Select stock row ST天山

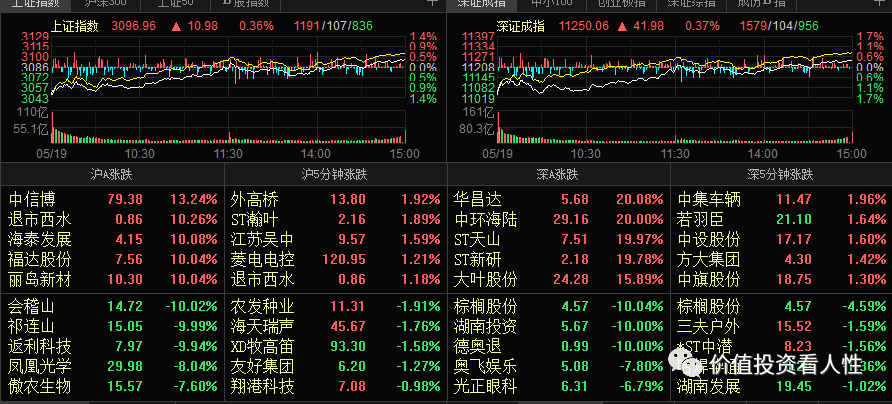point(558,239)
